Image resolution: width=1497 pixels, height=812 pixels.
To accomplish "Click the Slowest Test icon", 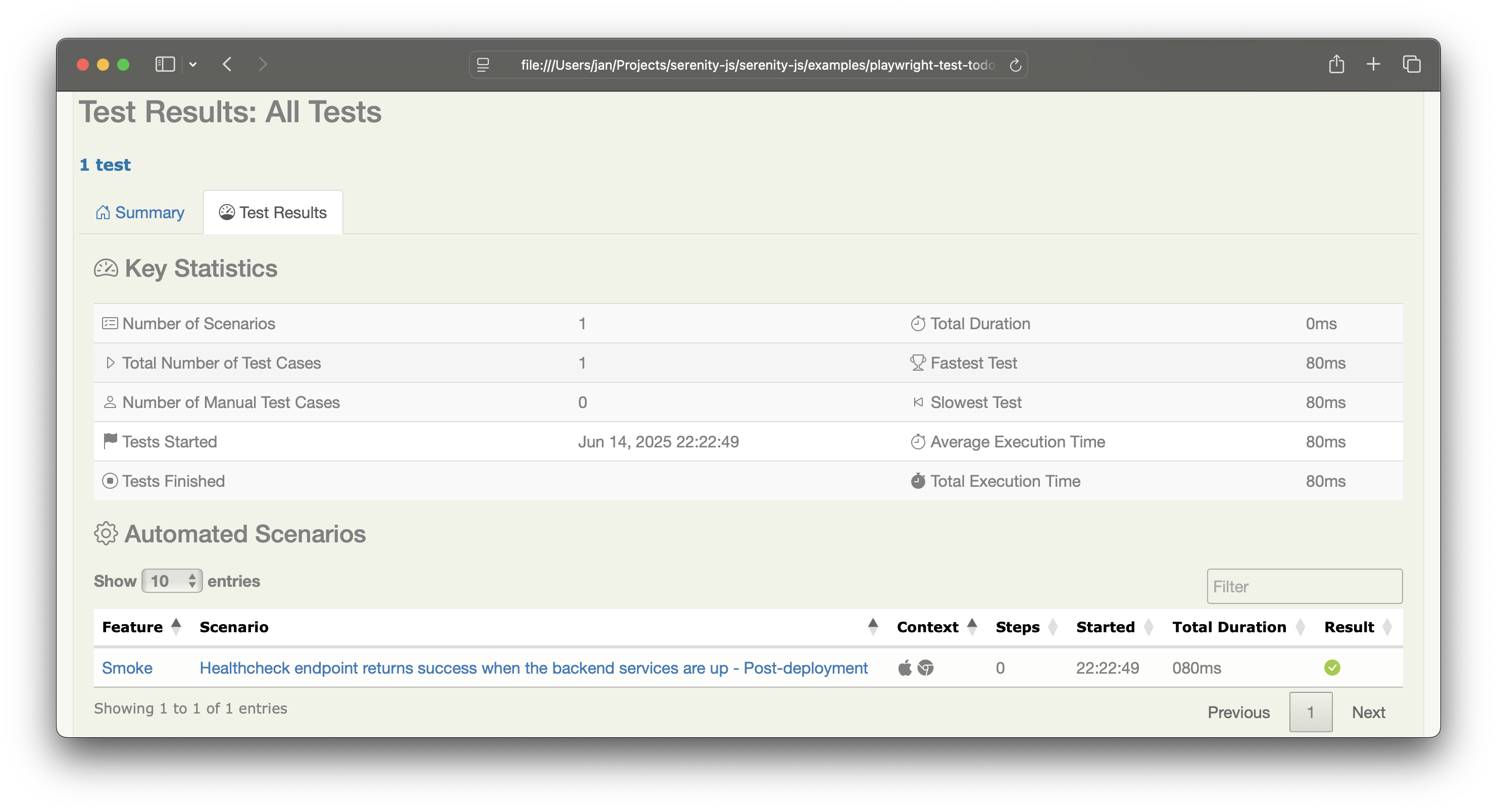I will click(x=918, y=402).
